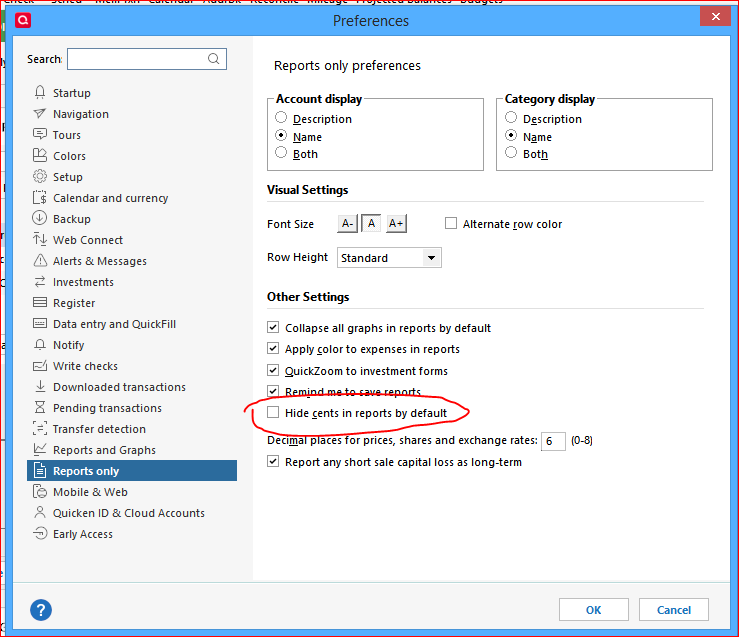Open the Row Height dropdown

pos(389,258)
